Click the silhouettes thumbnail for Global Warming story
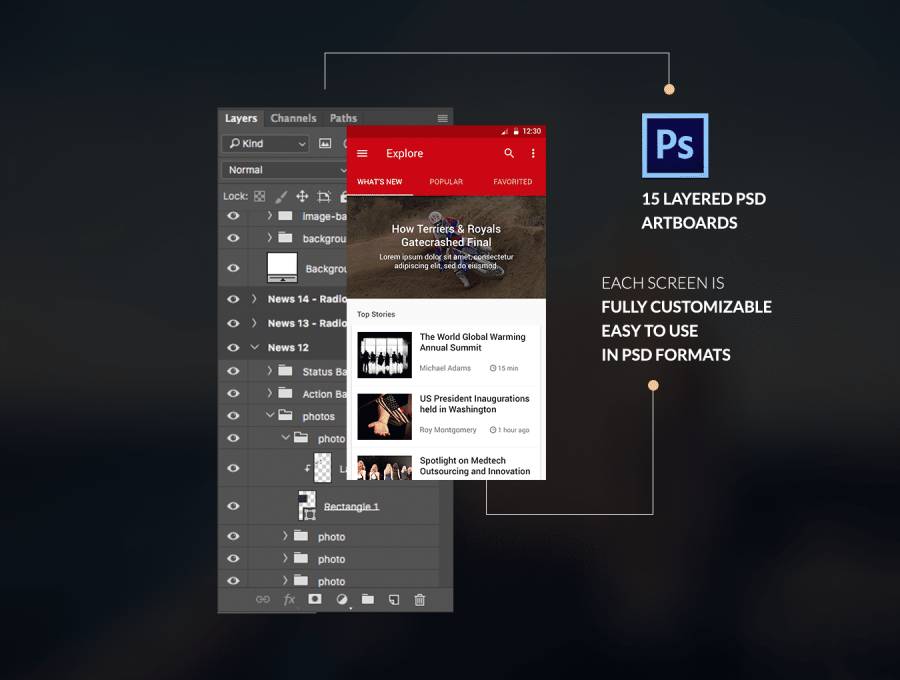The height and width of the screenshot is (680, 900). coord(385,355)
